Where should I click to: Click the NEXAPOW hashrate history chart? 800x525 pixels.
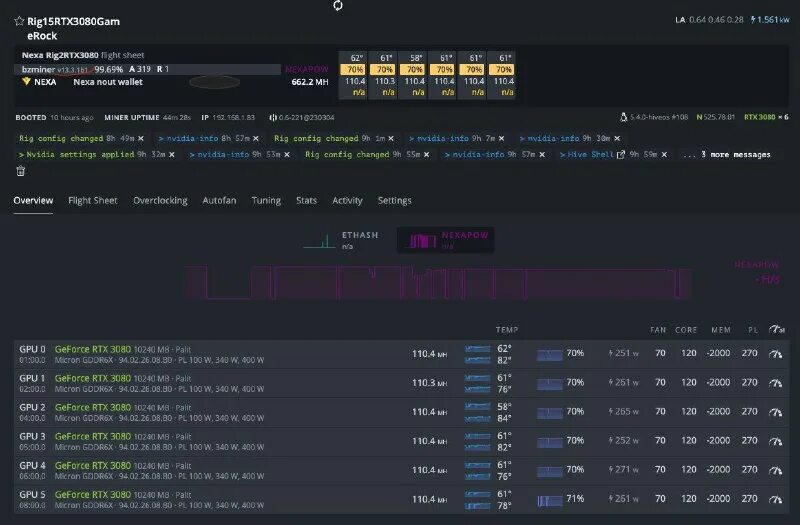pos(439,282)
